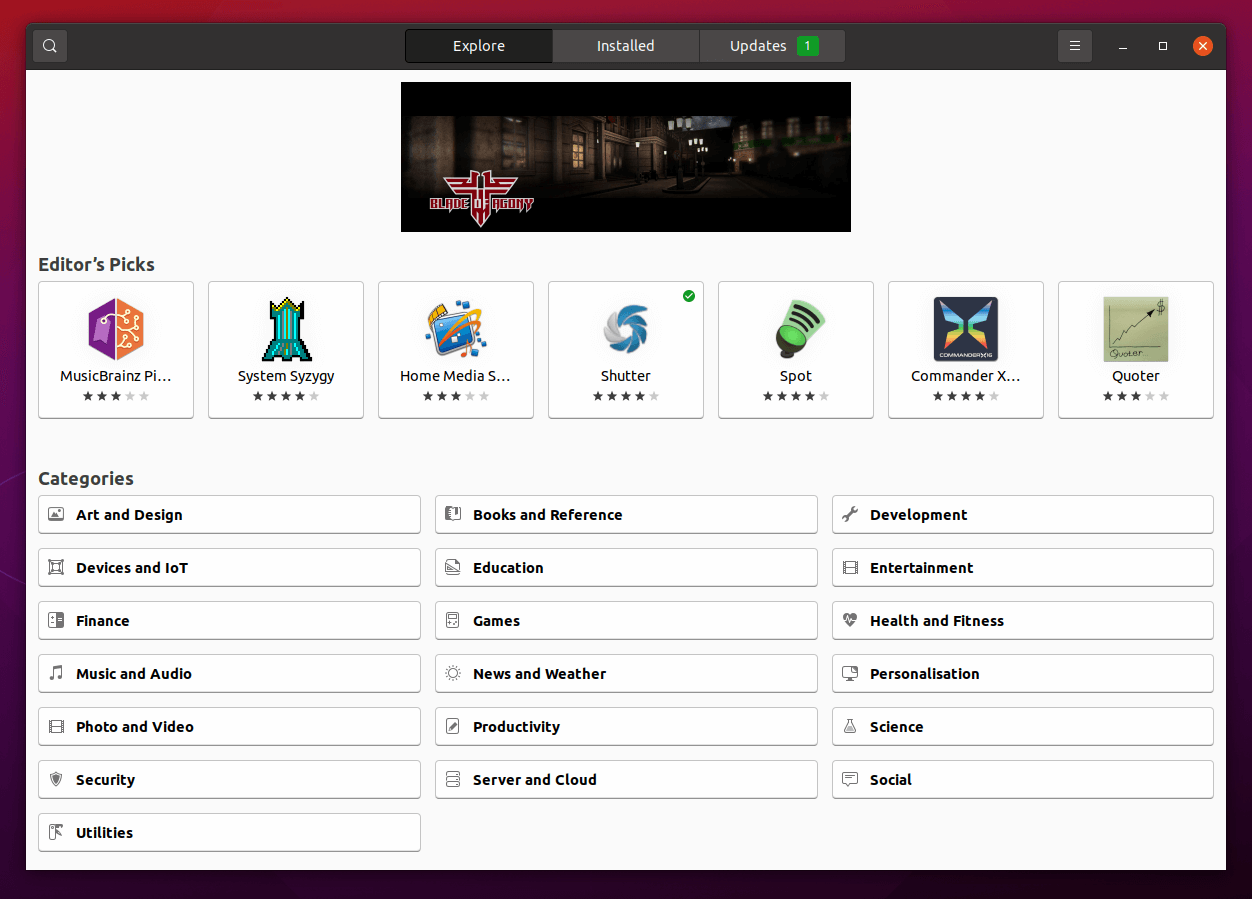Click the News and Weather sun icon
This screenshot has width=1252, height=899.
click(453, 674)
